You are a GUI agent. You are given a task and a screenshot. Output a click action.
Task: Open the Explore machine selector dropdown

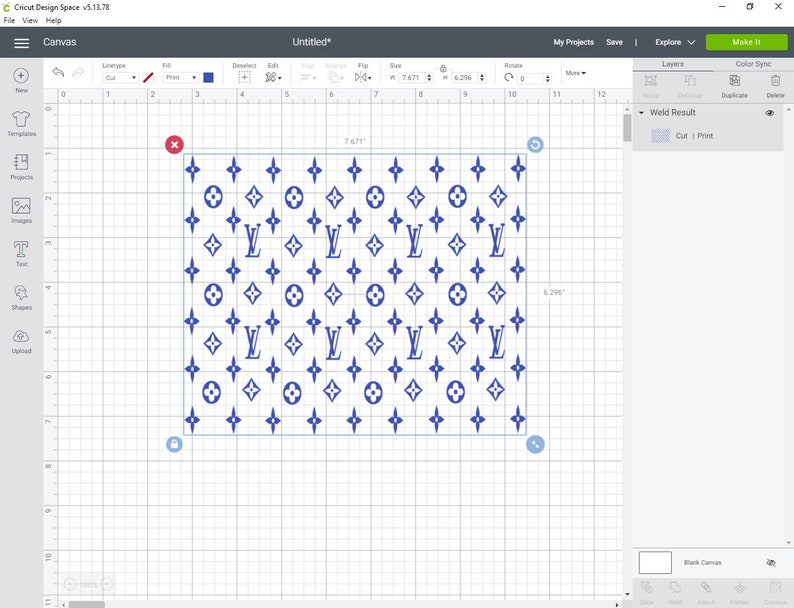click(x=674, y=42)
